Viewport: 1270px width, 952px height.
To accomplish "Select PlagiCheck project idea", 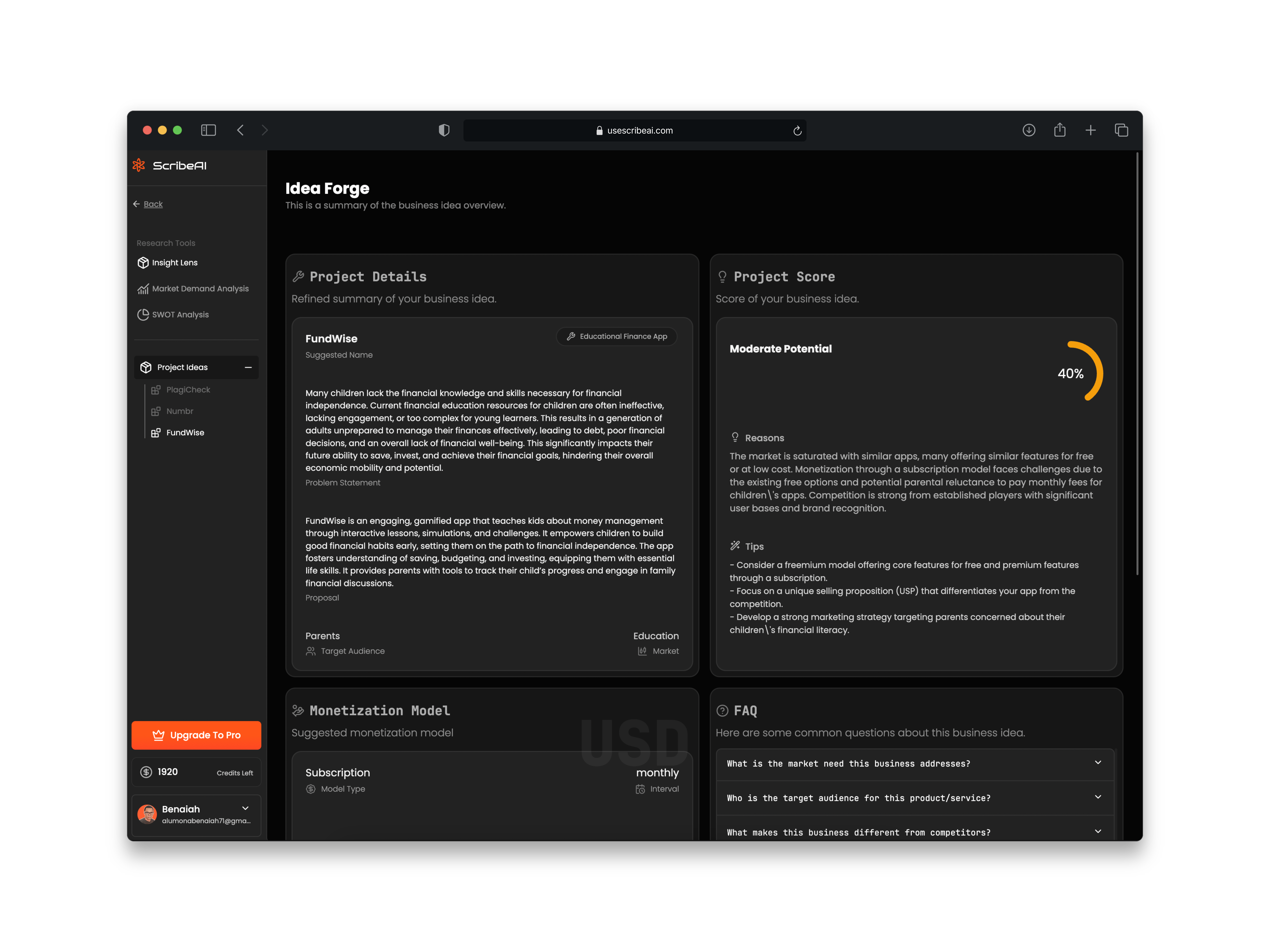I will pos(188,390).
